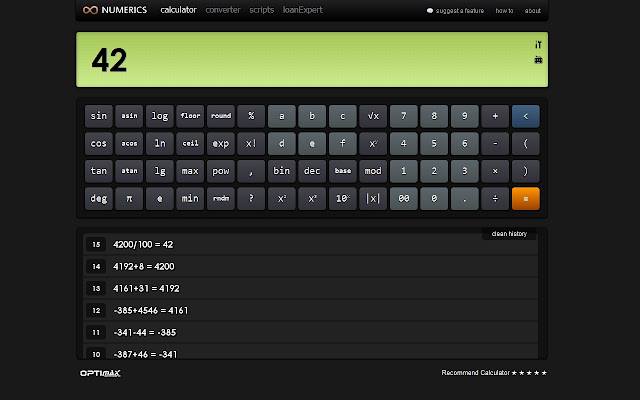Viewport: 640px width, 400px height.
Task: Open the converter tab
Action: click(223, 10)
